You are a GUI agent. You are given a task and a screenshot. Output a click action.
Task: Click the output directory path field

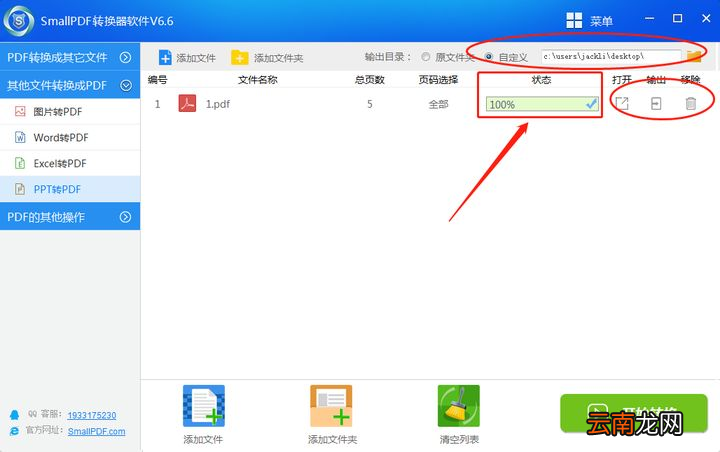coord(611,57)
